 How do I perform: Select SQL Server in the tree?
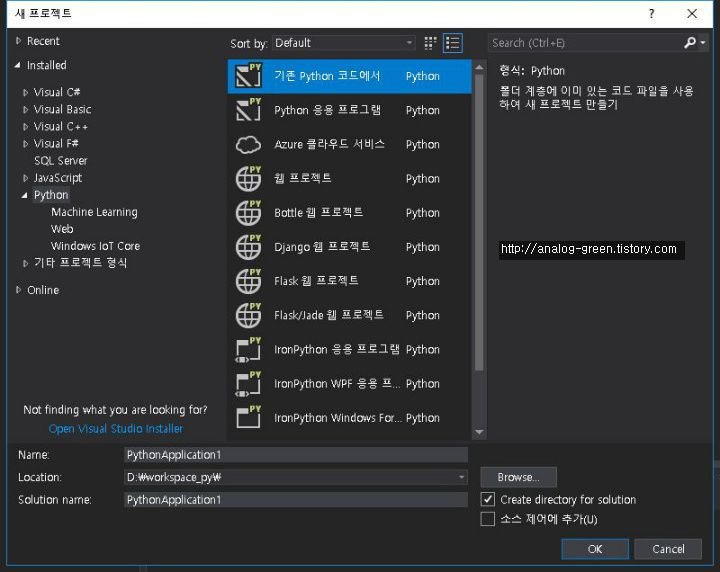point(61,161)
